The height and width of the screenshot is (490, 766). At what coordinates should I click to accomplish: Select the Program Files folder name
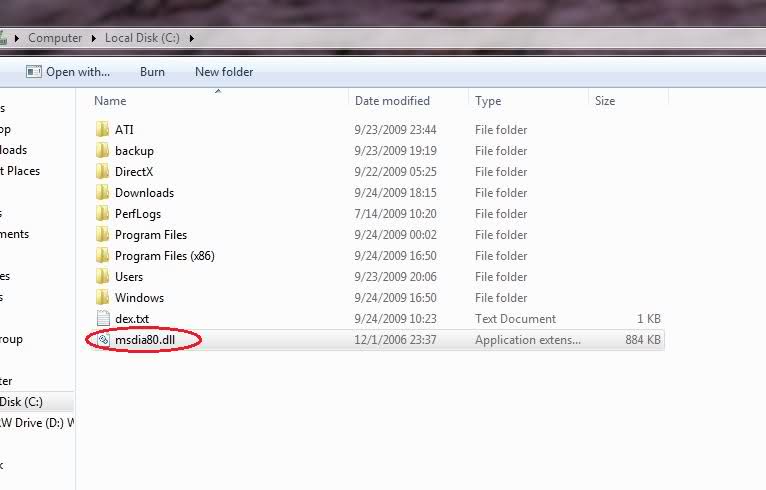151,234
